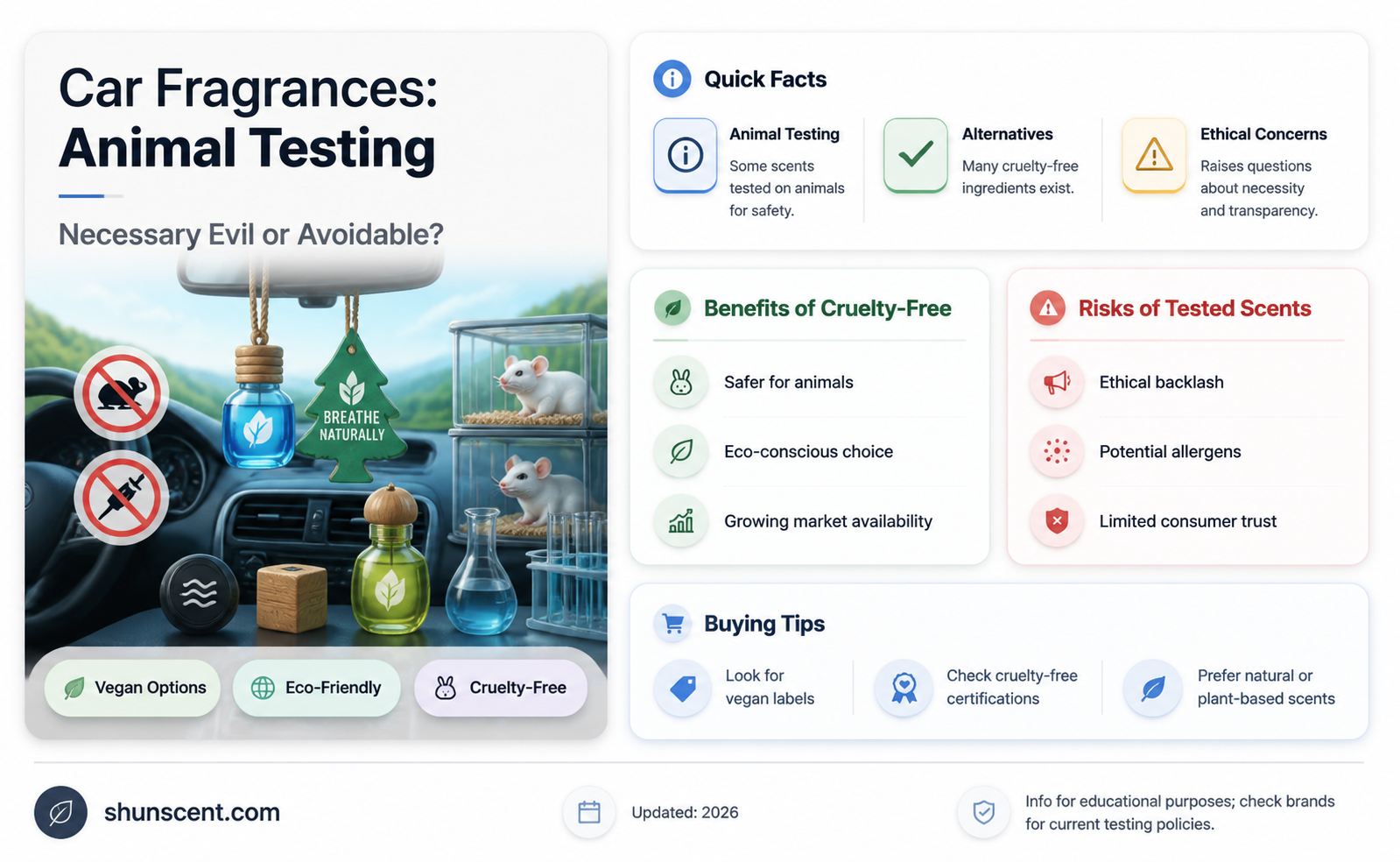
Task: Click the Car Fragrances: Animal Testing title
Action: tap(248, 118)
